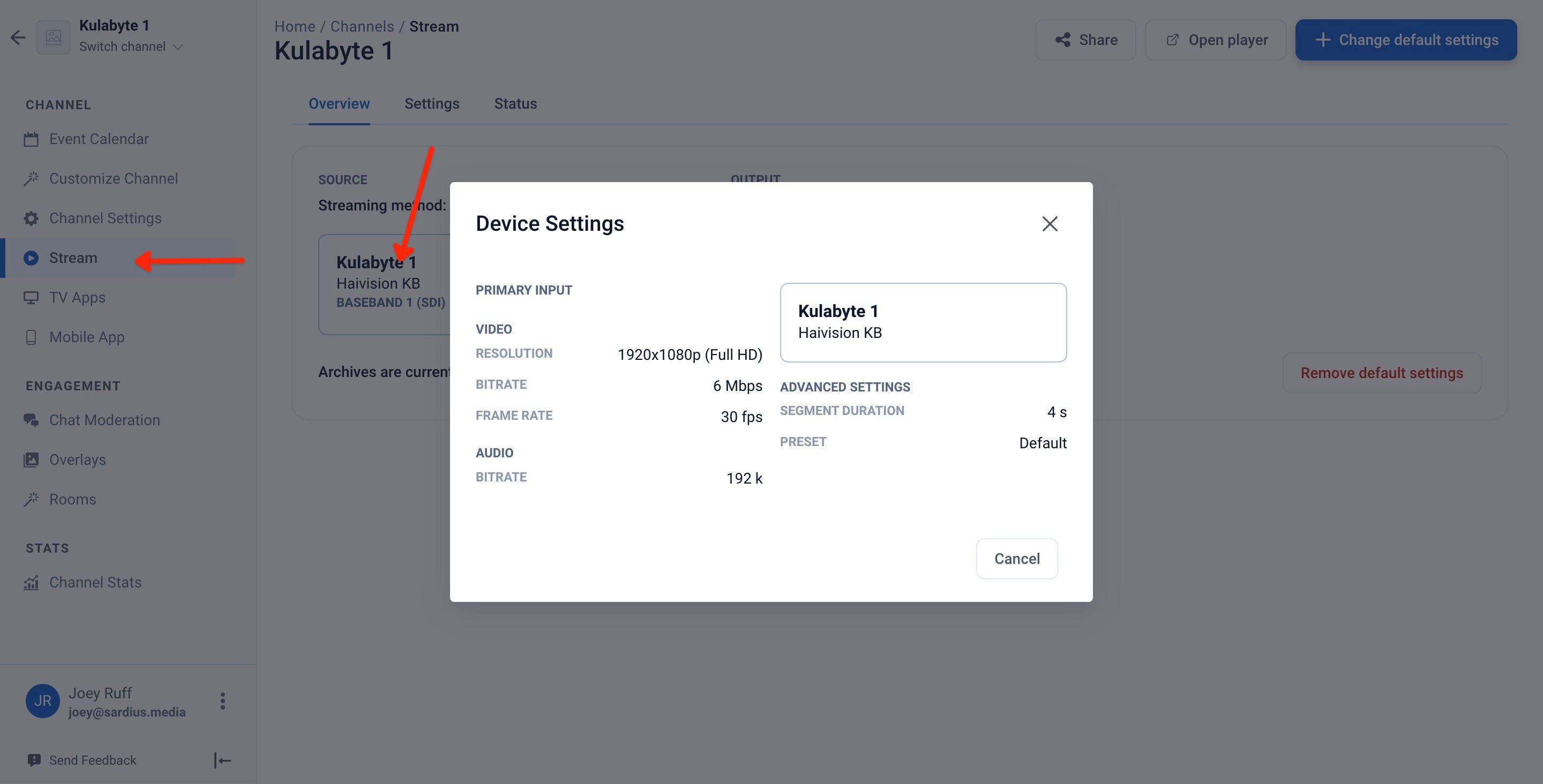Click the back arrow beside Kulabyte 1

point(18,37)
